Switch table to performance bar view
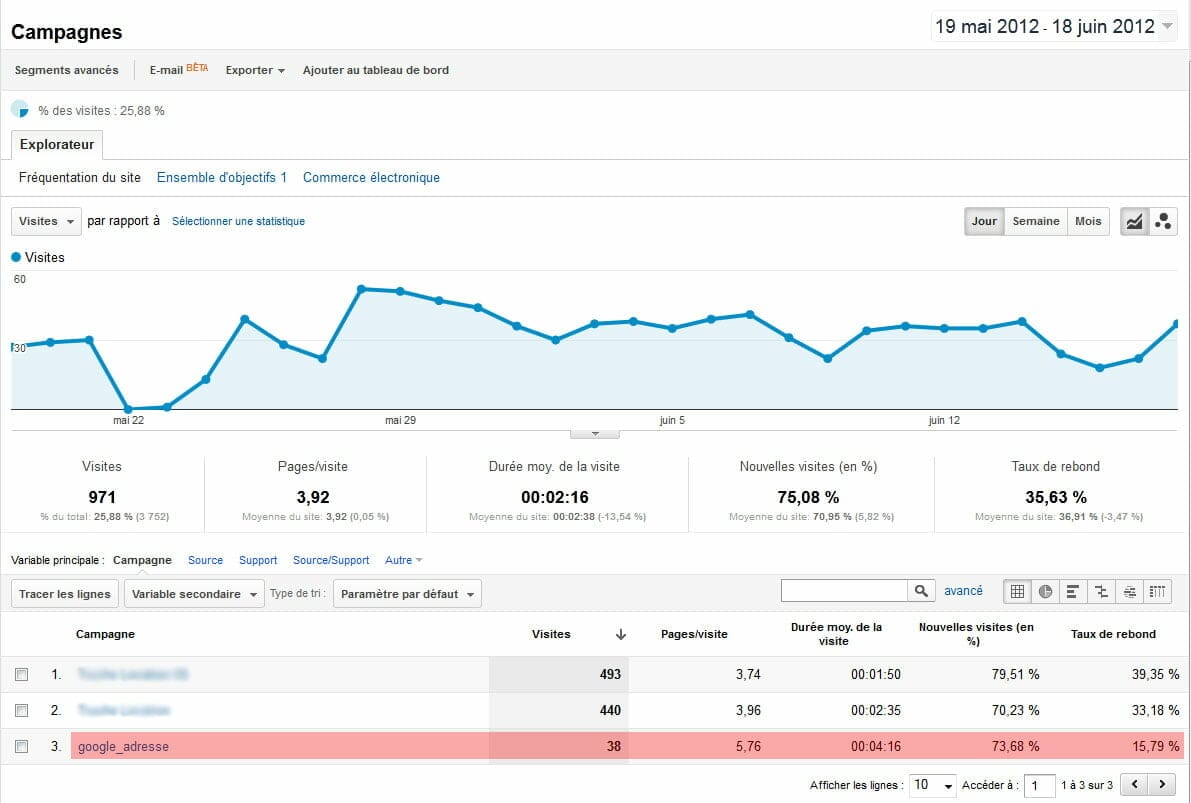Image resolution: width=1191 pixels, height=803 pixels. pyautogui.click(x=1073, y=592)
